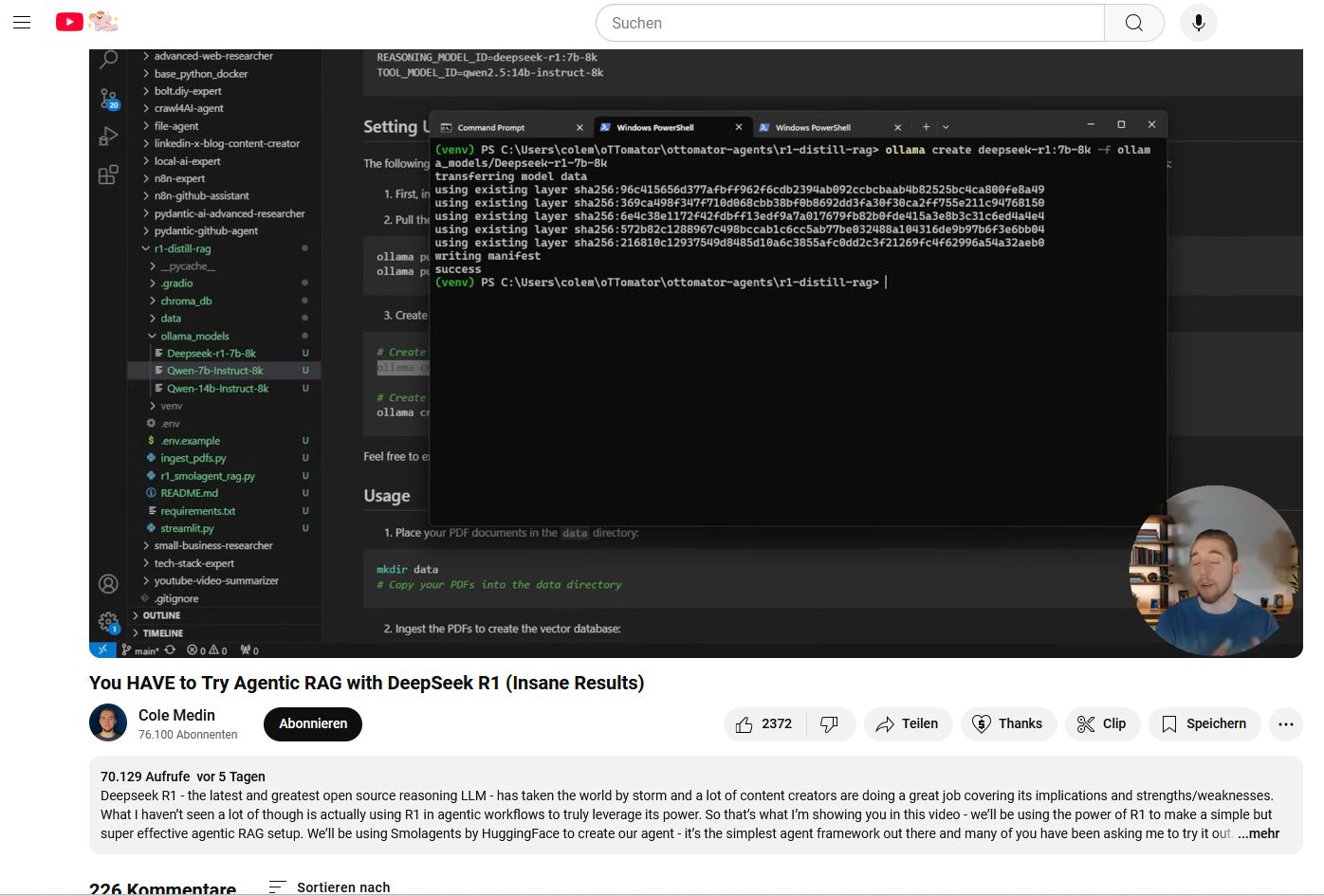Open the .env.example file
Image resolution: width=1324 pixels, height=896 pixels.
point(190,441)
